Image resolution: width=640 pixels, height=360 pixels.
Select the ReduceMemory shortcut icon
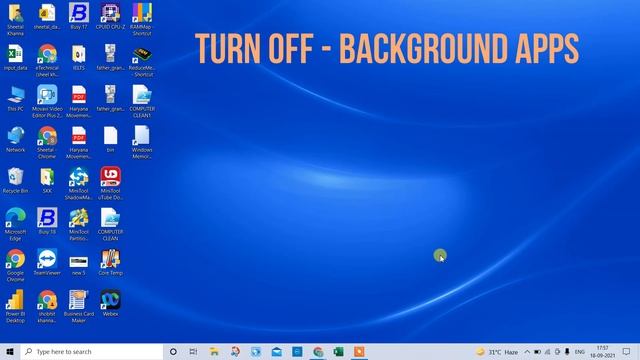pos(142,54)
